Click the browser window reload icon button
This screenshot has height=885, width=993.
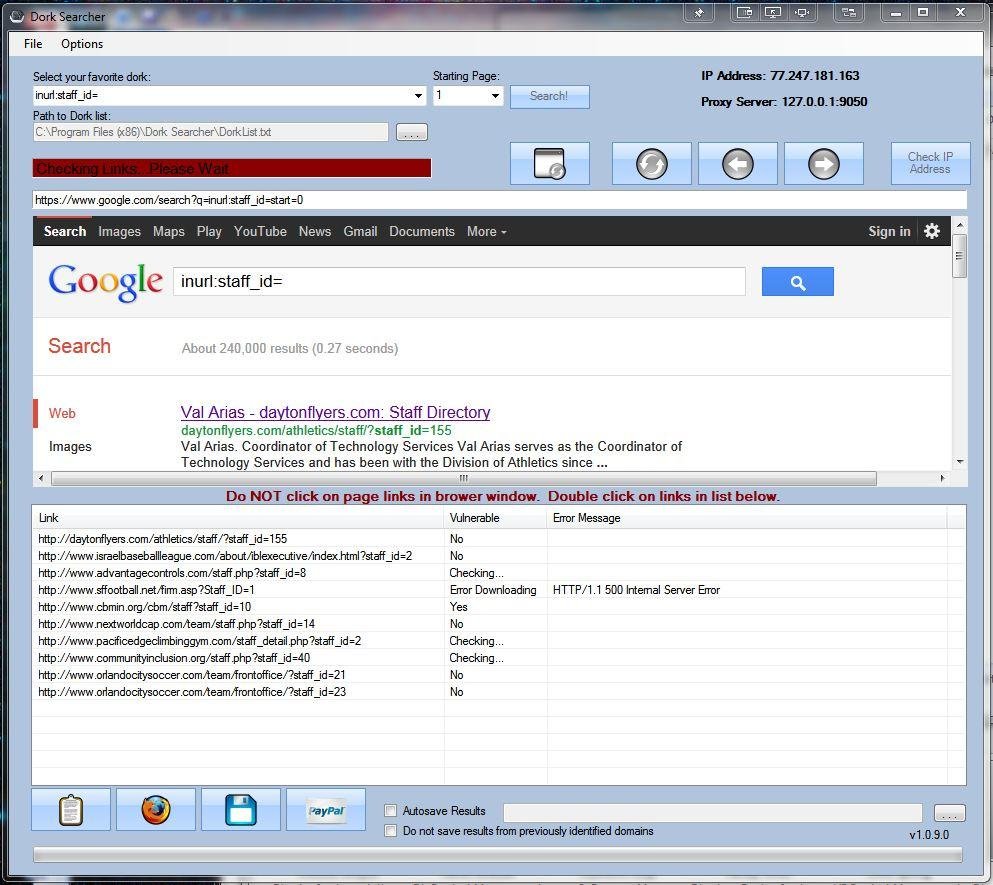coord(549,163)
